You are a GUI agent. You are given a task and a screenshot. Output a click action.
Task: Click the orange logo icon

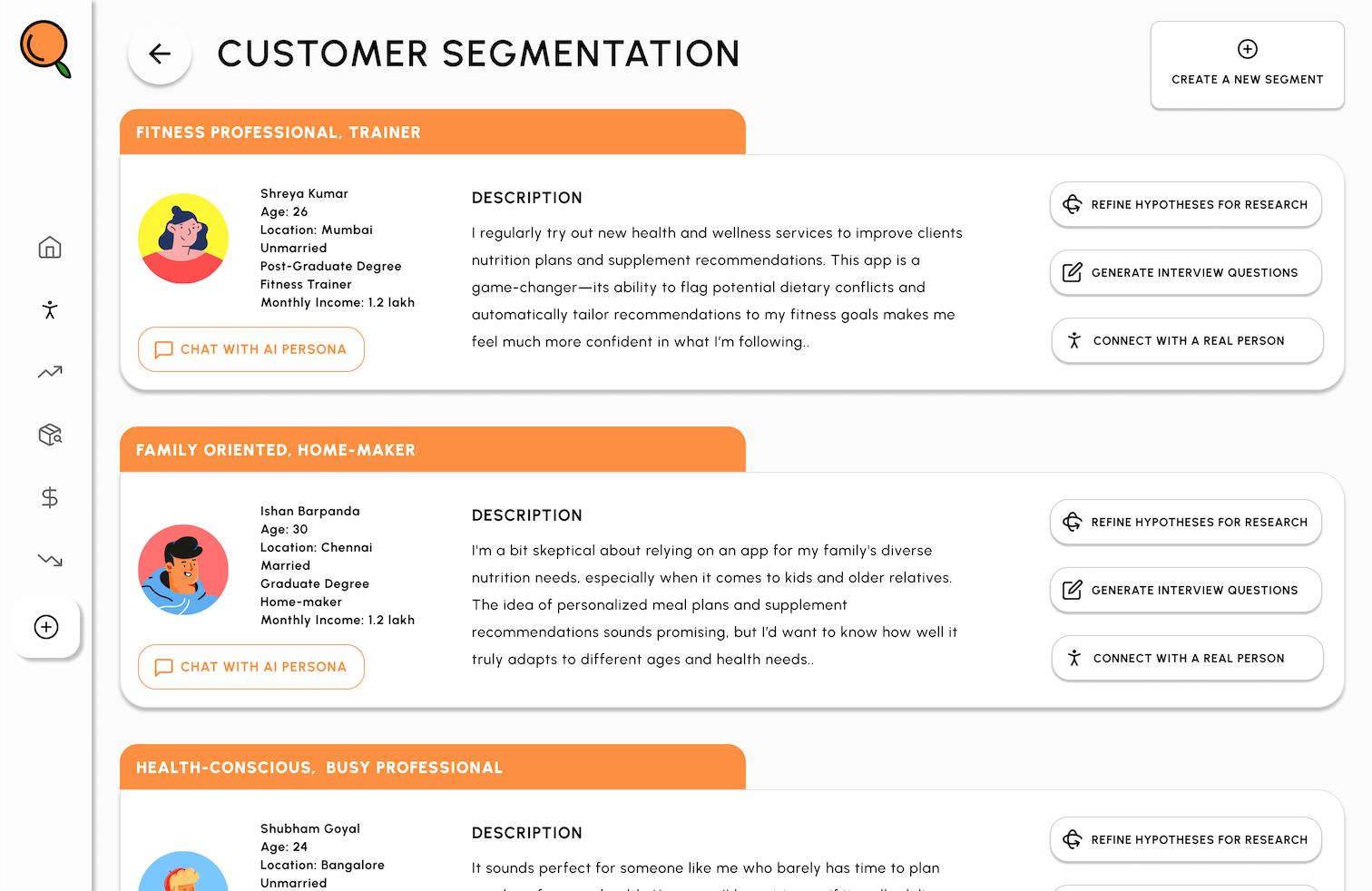click(45, 48)
